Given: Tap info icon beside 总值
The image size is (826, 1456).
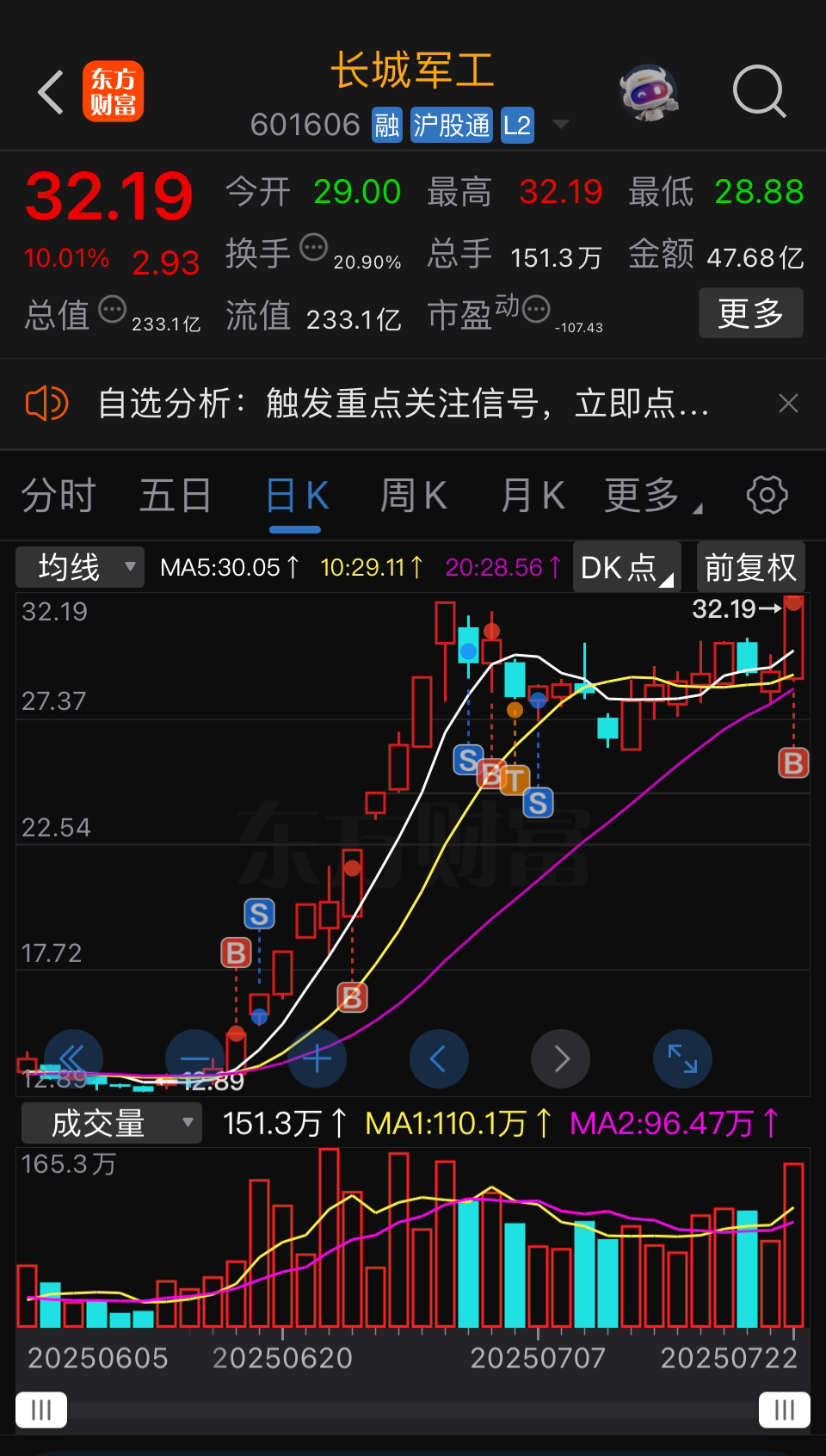Looking at the screenshot, I should click(x=112, y=310).
